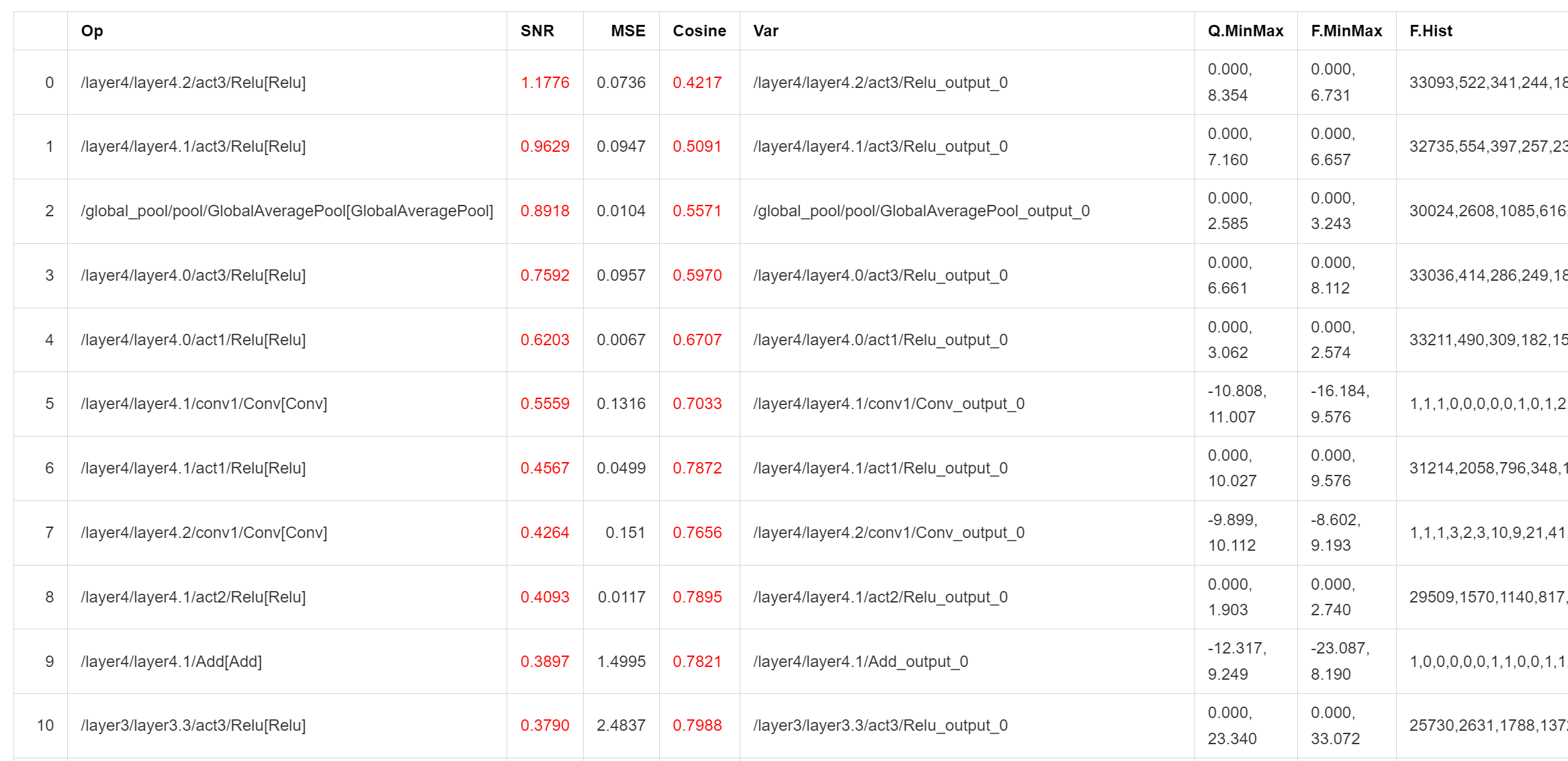Image resolution: width=1568 pixels, height=761 pixels.
Task: Click Cosine value 0.5571
Action: click(697, 211)
